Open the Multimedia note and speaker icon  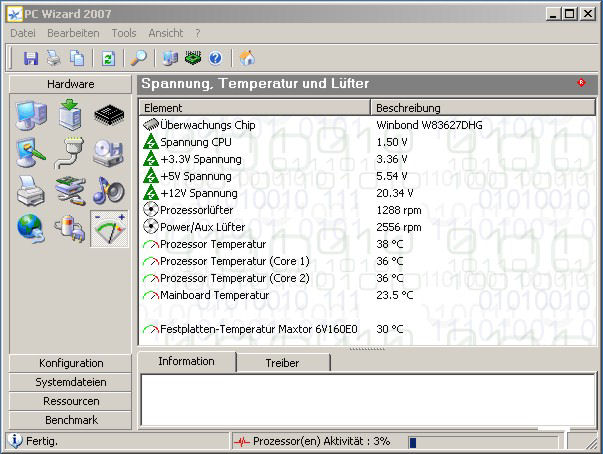point(109,191)
